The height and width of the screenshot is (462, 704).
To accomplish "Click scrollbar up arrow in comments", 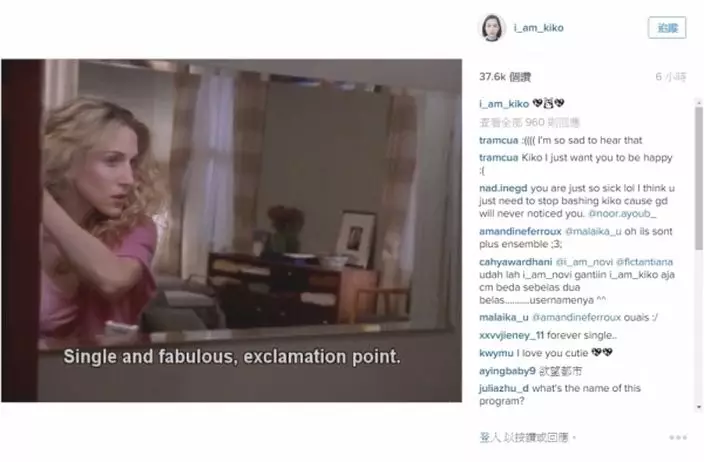I will (699, 103).
